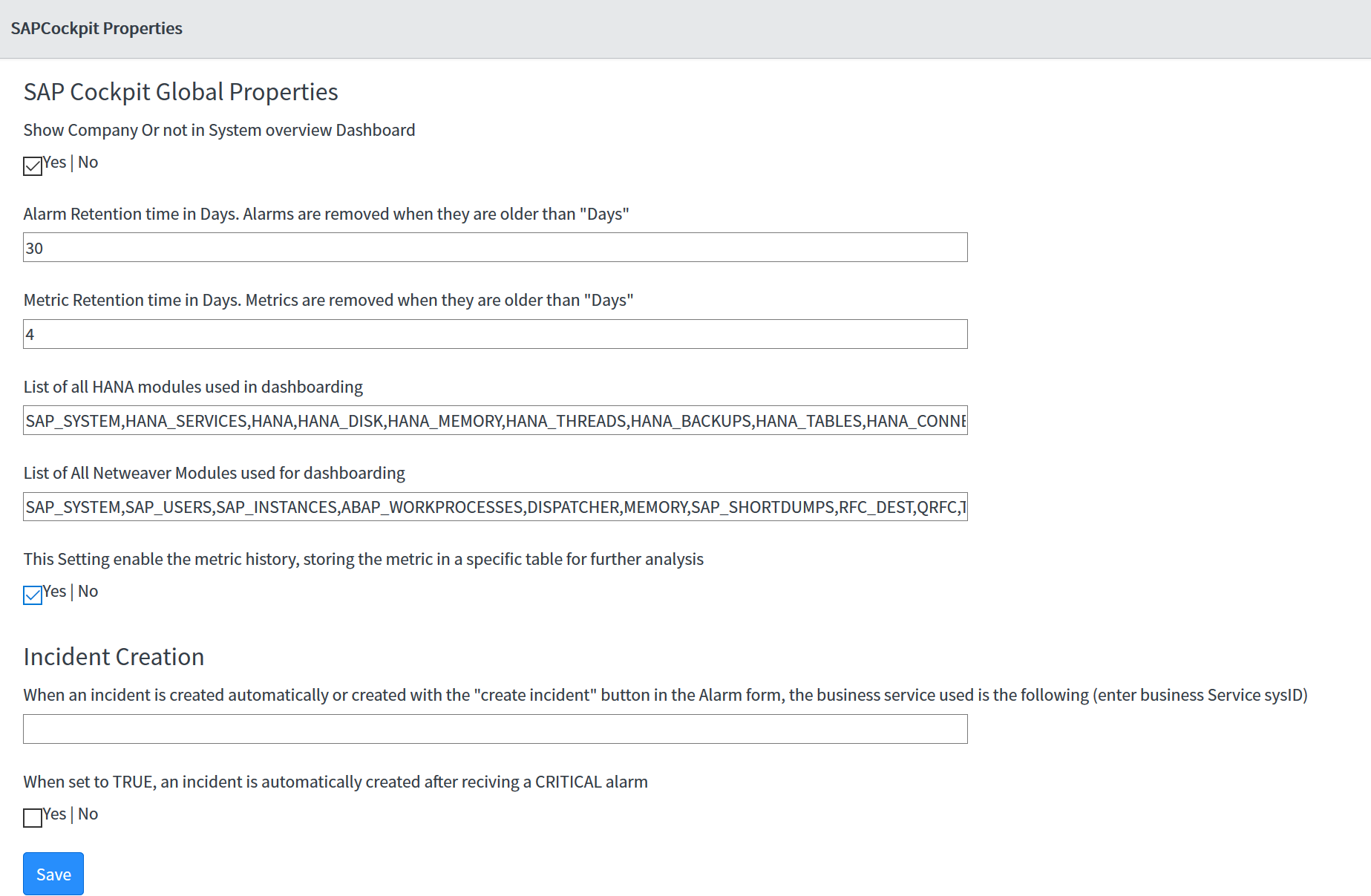Viewport: 1371px width, 896px height.
Task: Disable the metric history checkbox
Action: click(x=33, y=595)
